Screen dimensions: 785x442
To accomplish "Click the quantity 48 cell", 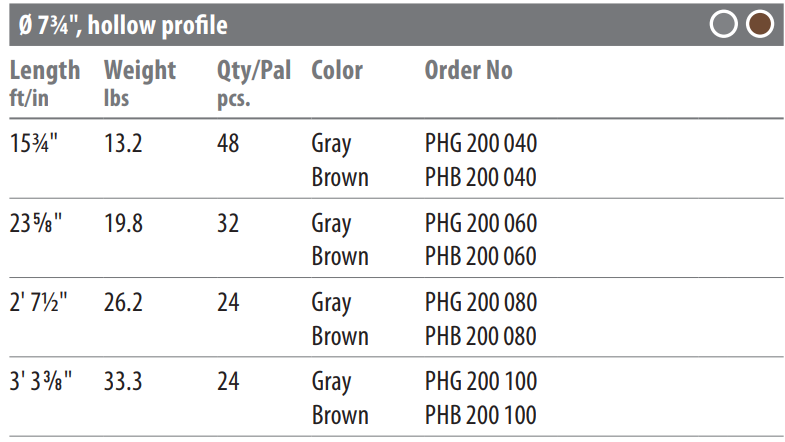I will point(228,144).
